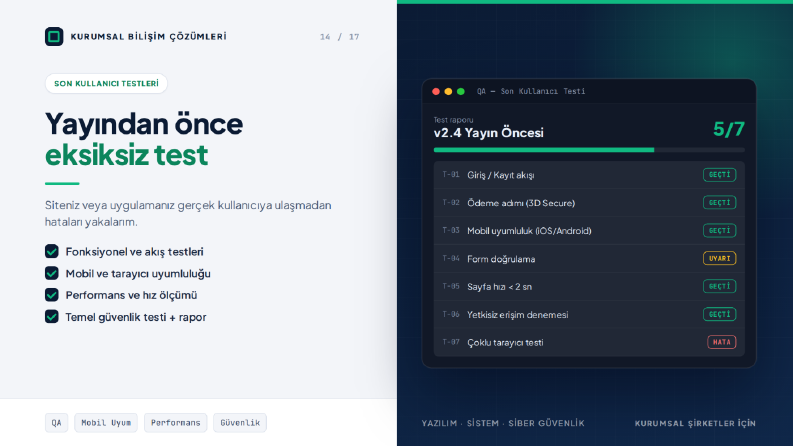Click the Mobil Uyum tag
793x446 pixels.
coord(106,423)
